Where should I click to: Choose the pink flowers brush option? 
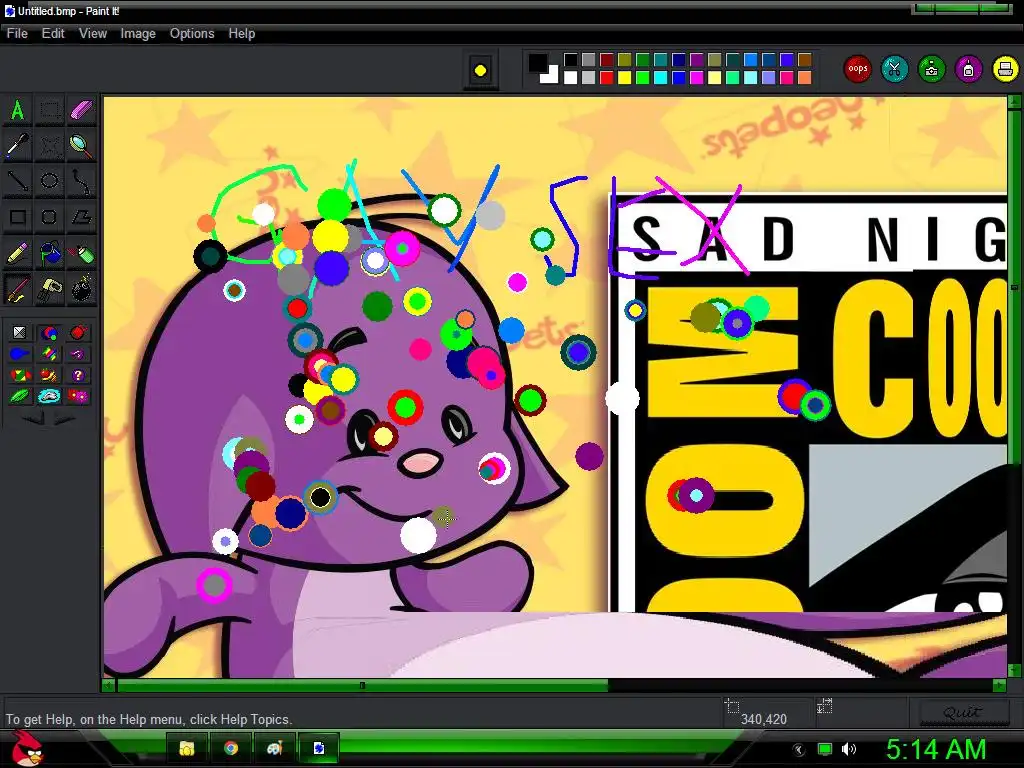78,396
